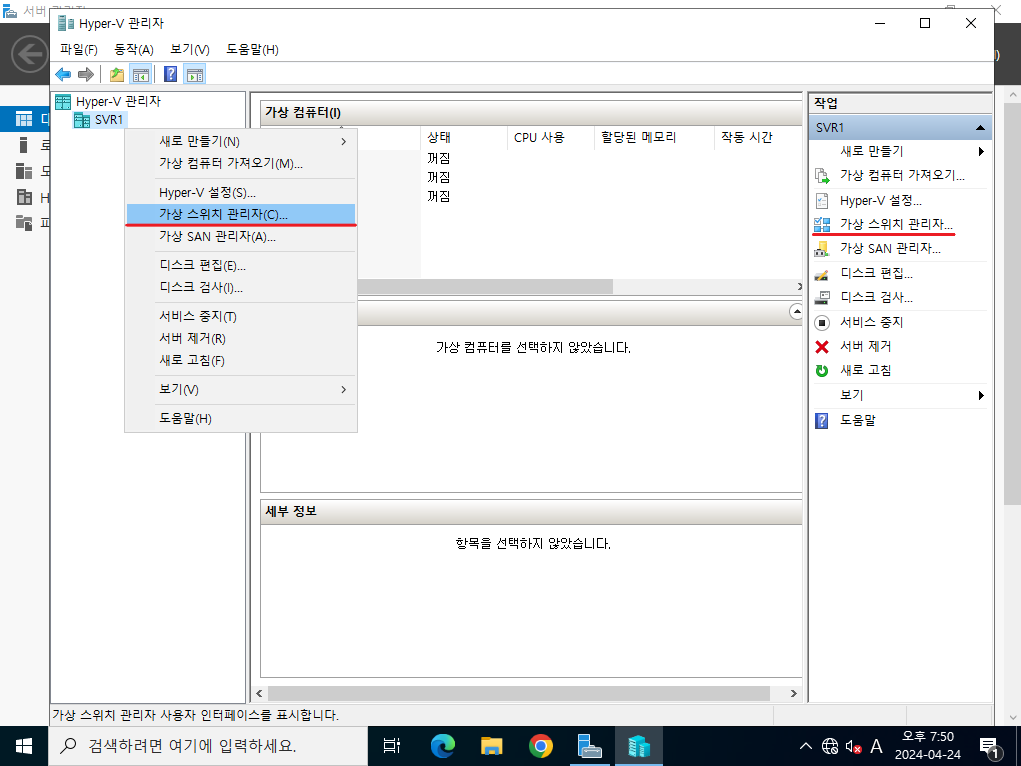Choose 가상 SAN 관리자(A)... from context menu

241,236
